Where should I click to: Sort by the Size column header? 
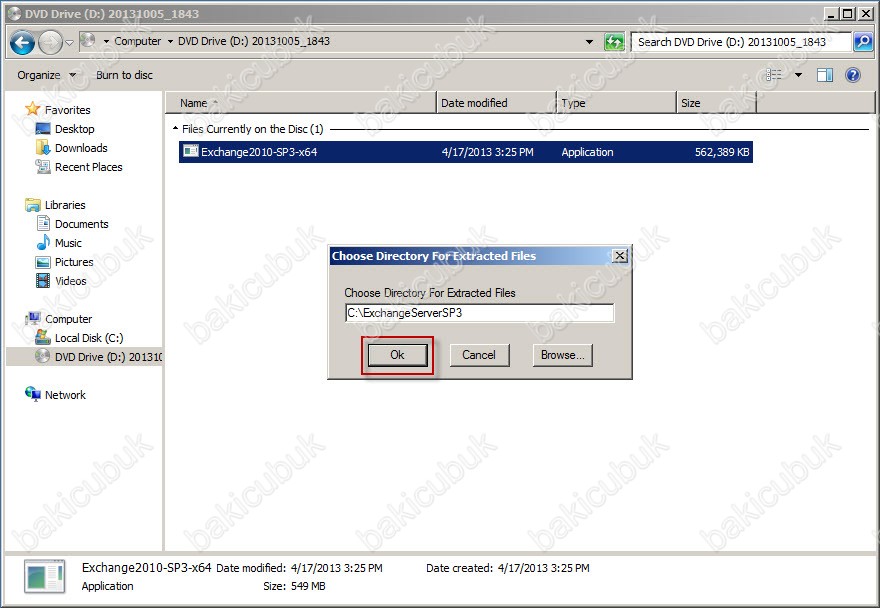pos(716,103)
